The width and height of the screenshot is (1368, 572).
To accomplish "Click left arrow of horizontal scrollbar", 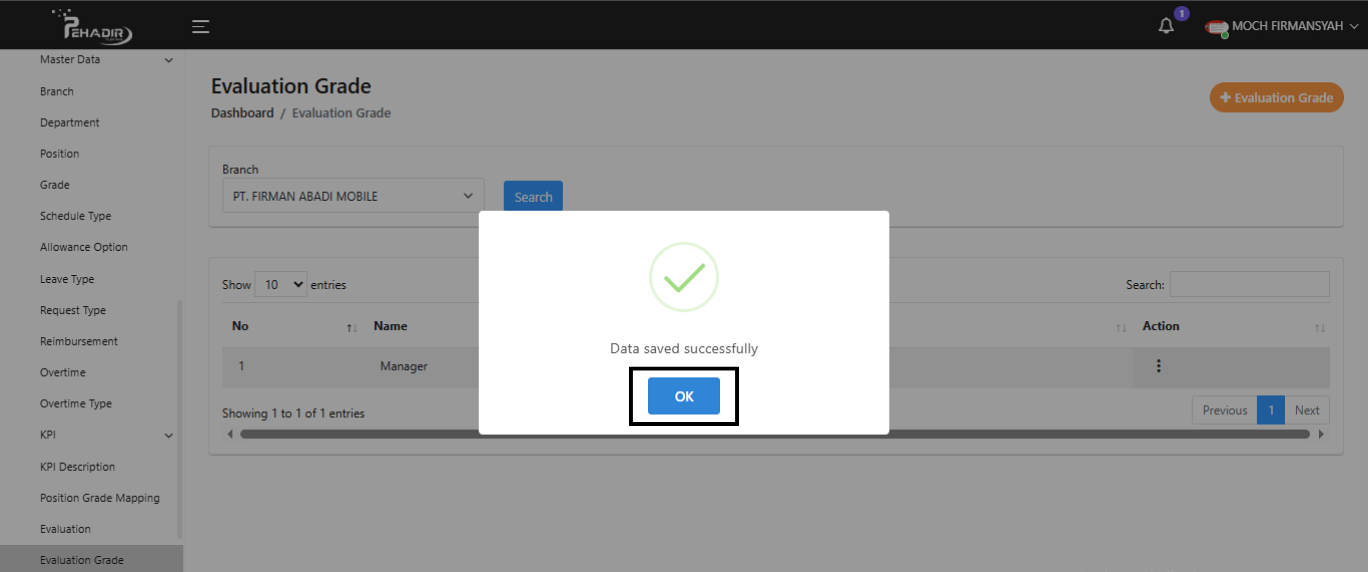I will (230, 434).
